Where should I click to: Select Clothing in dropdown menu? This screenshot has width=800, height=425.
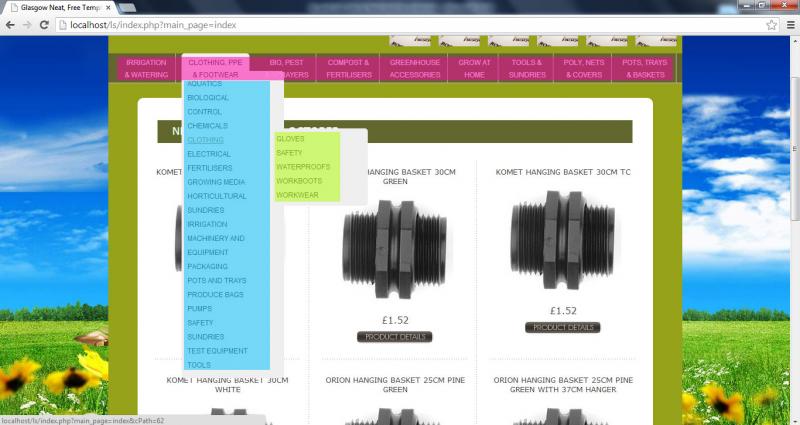205,140
